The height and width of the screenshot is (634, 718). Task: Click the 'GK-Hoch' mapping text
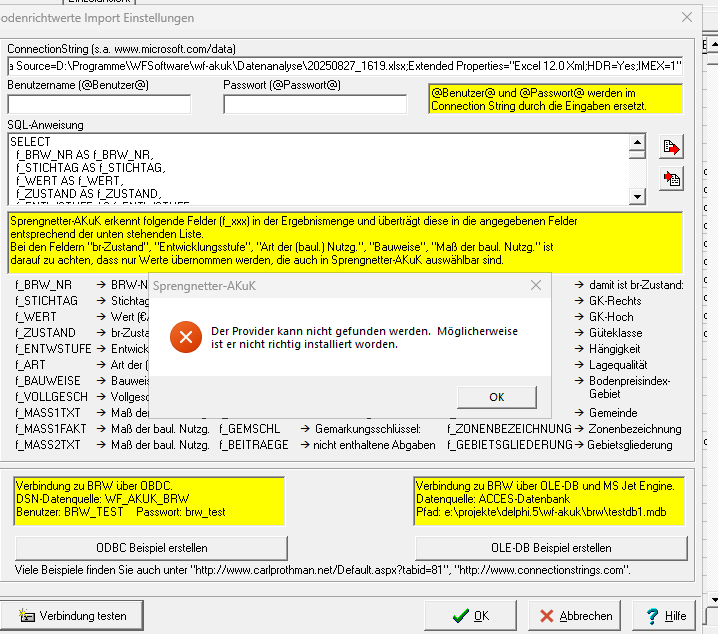611,317
